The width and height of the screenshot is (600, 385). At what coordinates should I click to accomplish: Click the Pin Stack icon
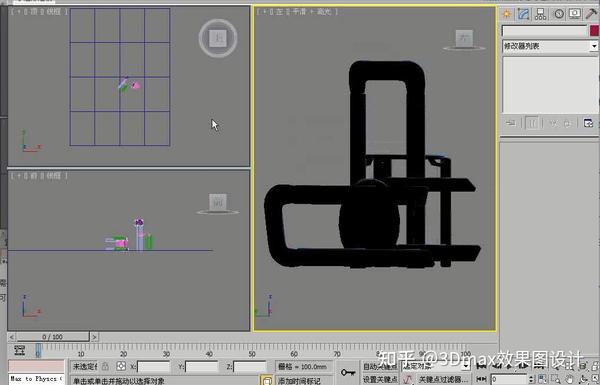(511, 123)
